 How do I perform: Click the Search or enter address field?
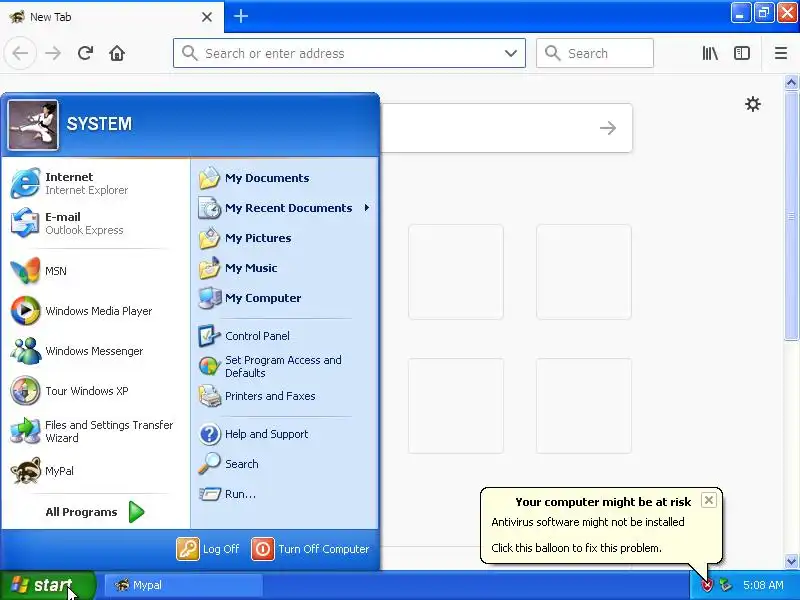(x=349, y=53)
